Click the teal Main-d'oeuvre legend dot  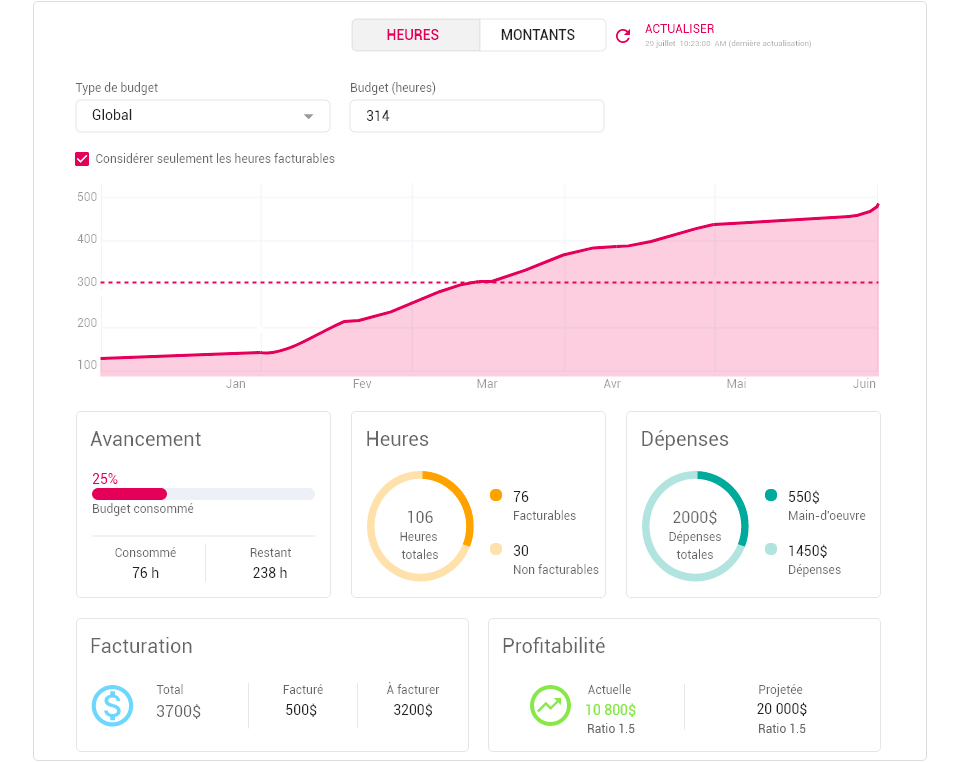pyautogui.click(x=771, y=495)
